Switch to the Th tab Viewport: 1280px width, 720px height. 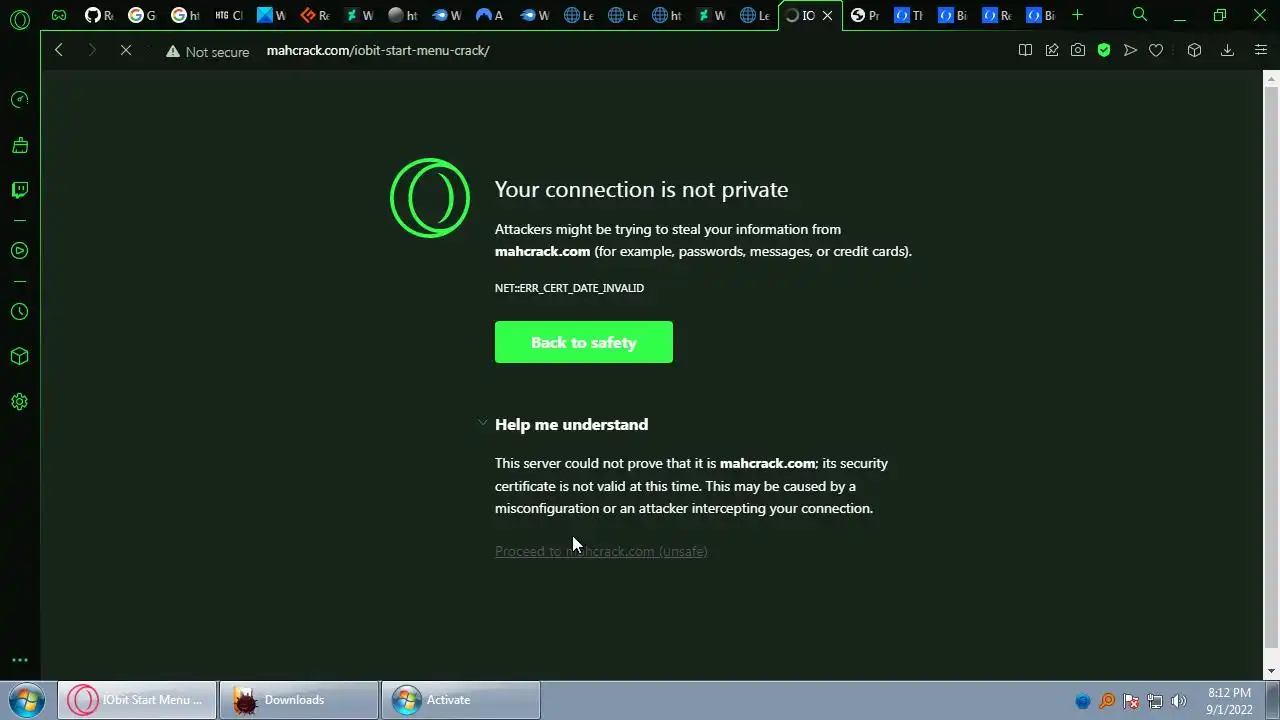click(x=908, y=15)
